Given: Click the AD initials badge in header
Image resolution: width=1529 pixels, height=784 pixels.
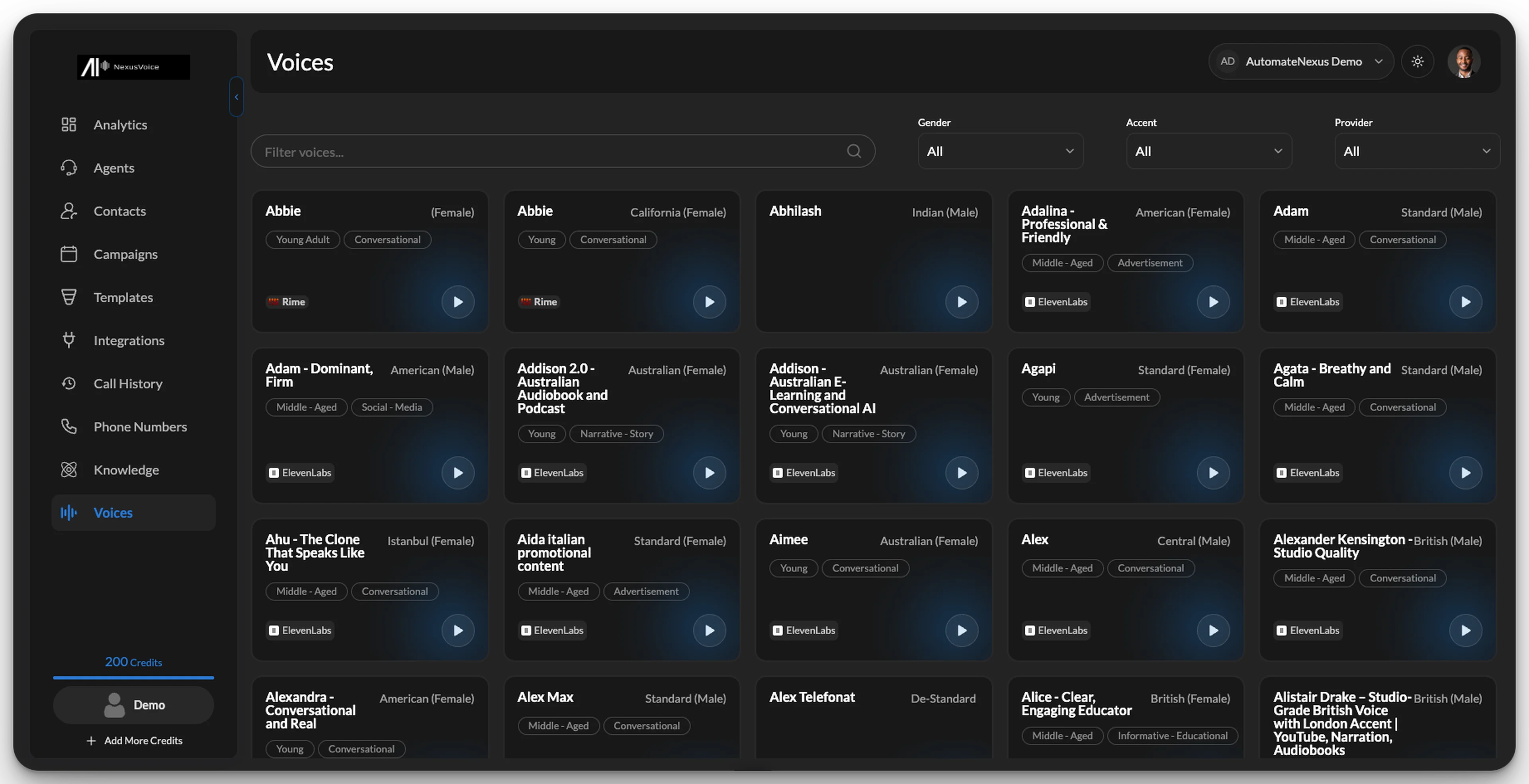Looking at the screenshot, I should (x=1228, y=62).
